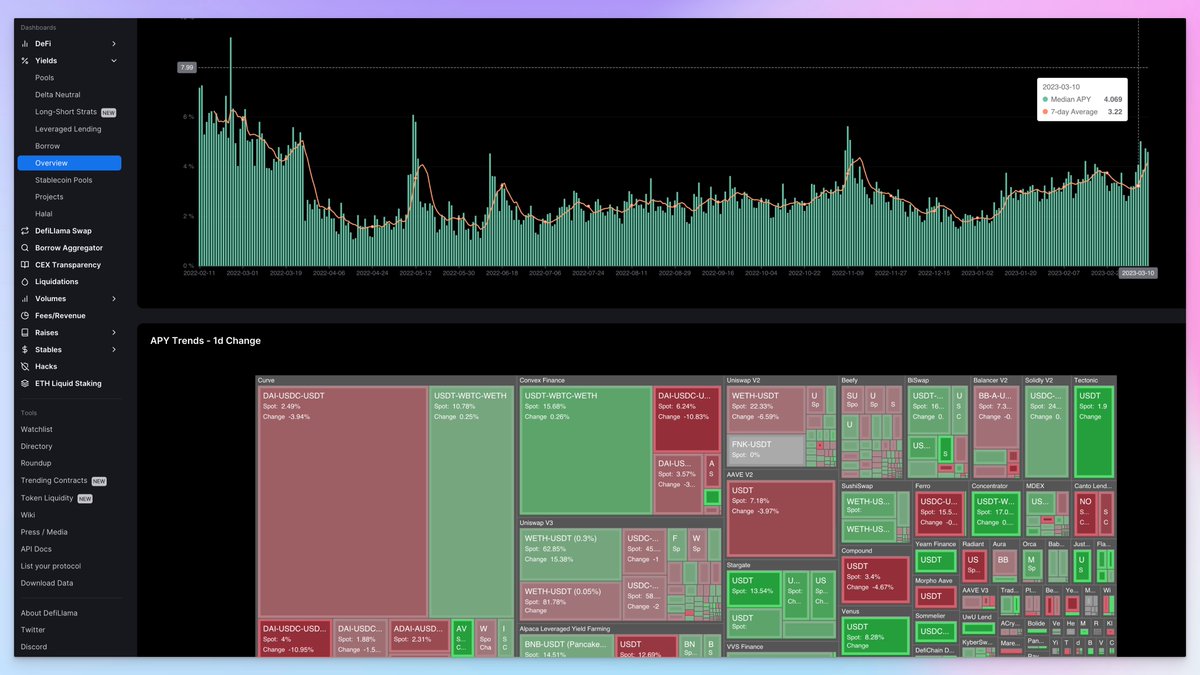Open the Twitter link in sidebar
Viewport: 1200px width, 675px height.
click(33, 630)
